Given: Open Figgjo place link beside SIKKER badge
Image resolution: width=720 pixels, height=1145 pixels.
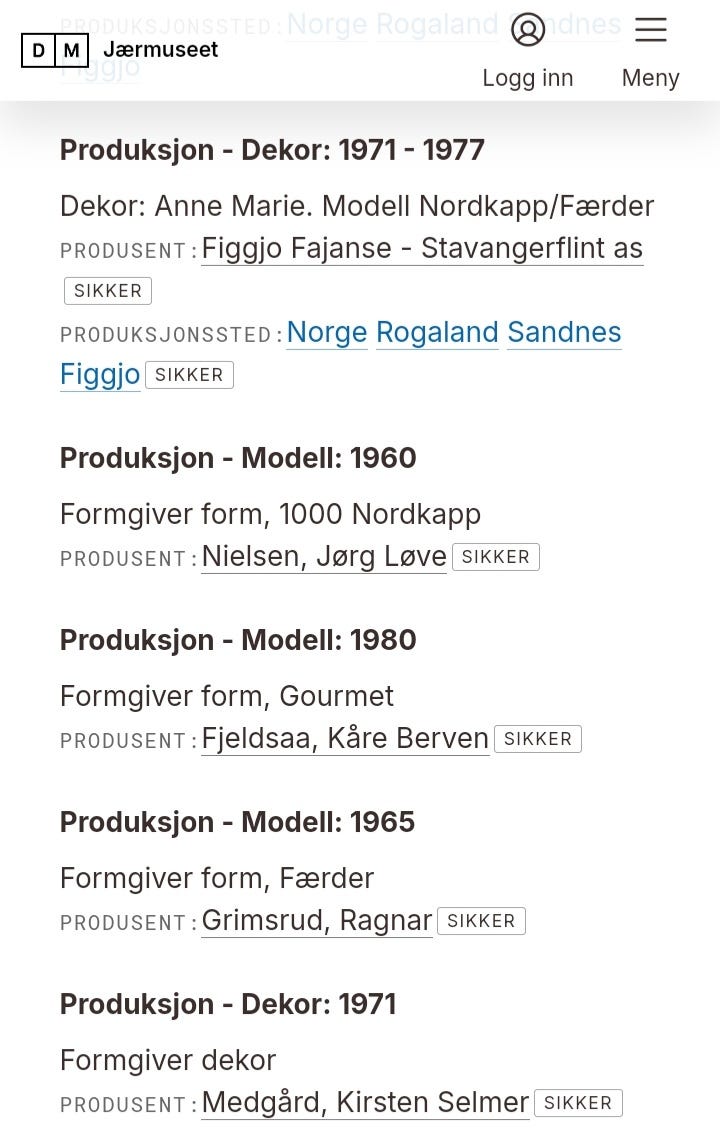Looking at the screenshot, I should coord(100,374).
